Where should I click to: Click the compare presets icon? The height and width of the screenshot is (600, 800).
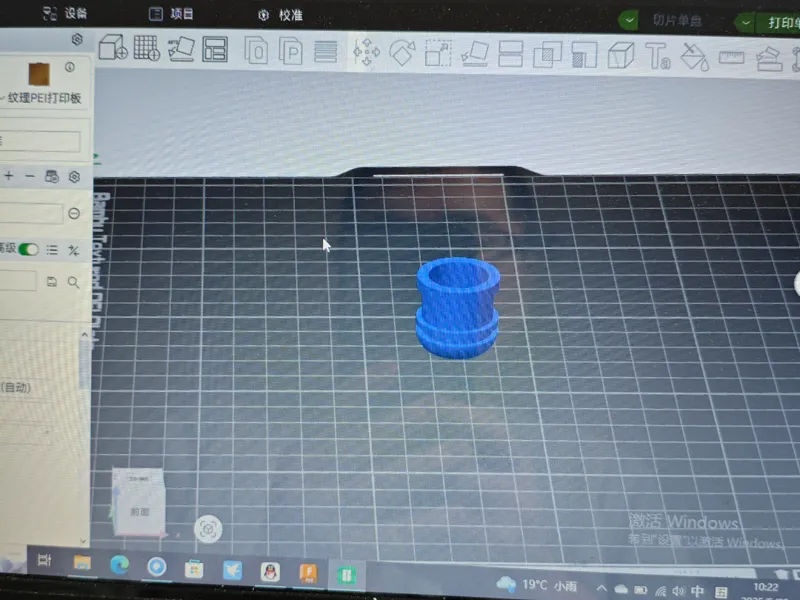[74, 251]
